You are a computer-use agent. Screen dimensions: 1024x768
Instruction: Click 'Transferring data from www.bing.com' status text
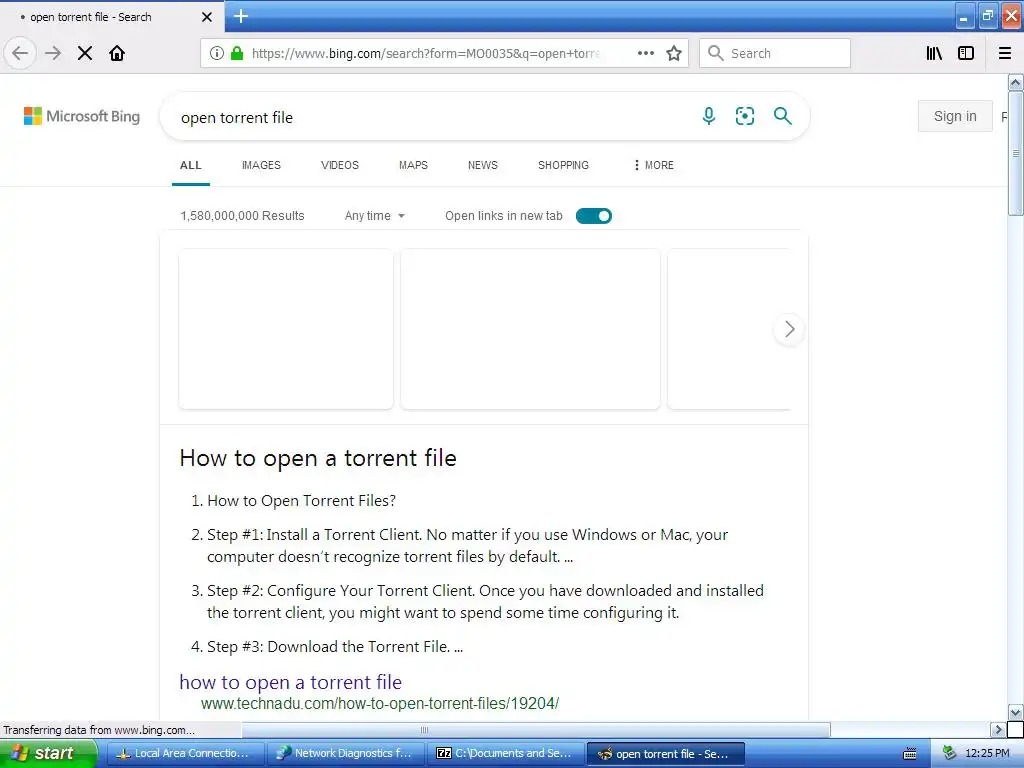click(99, 730)
